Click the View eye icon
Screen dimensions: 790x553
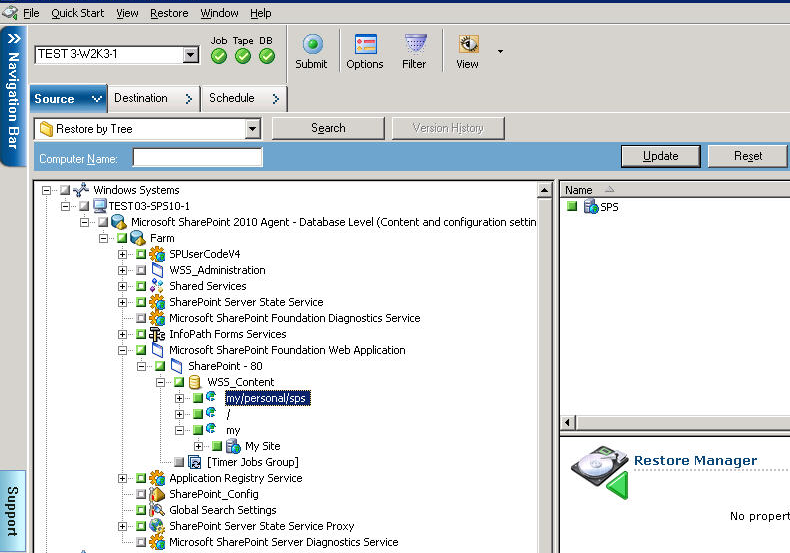[467, 45]
